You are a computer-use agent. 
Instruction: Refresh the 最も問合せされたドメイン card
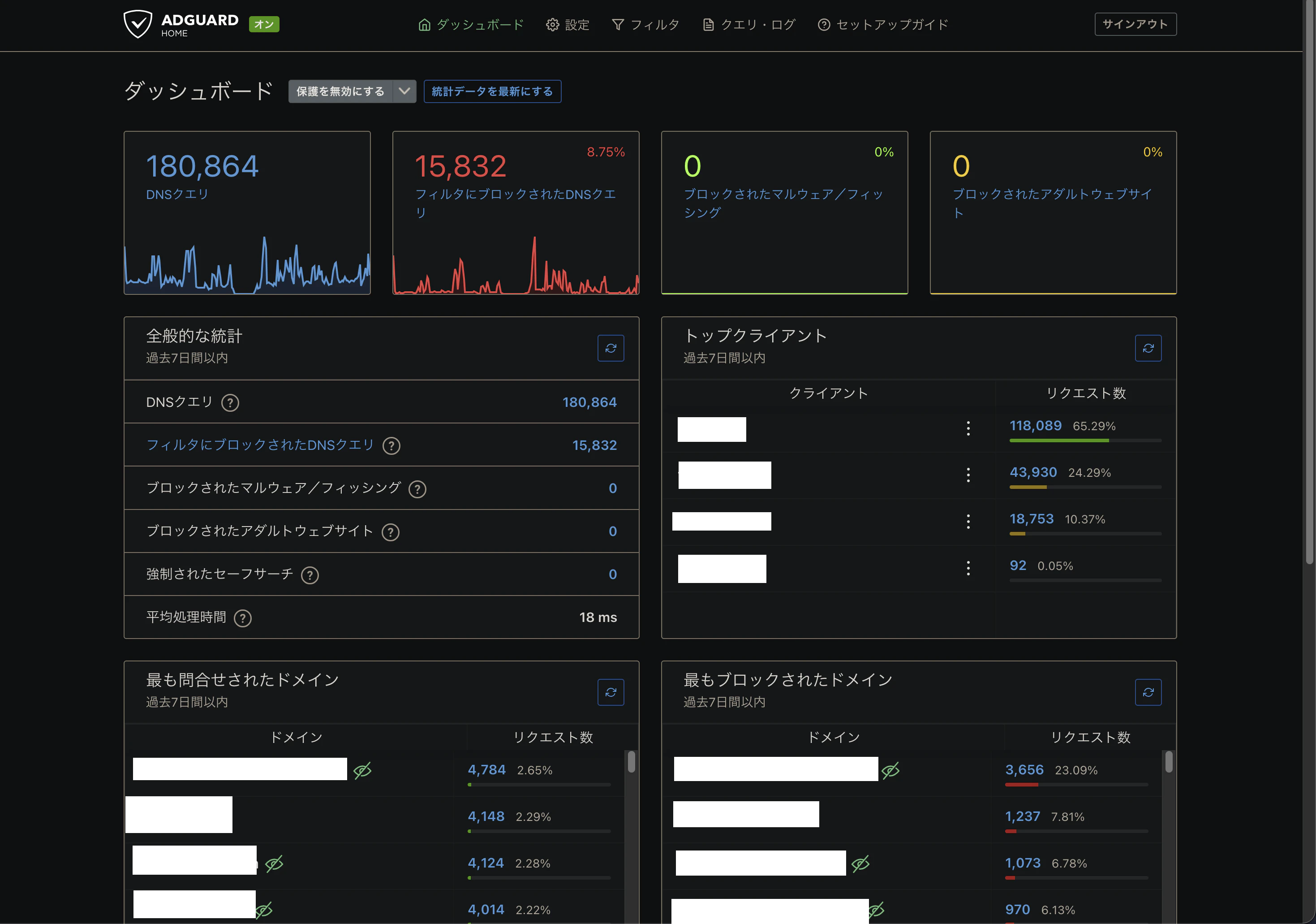click(x=611, y=692)
